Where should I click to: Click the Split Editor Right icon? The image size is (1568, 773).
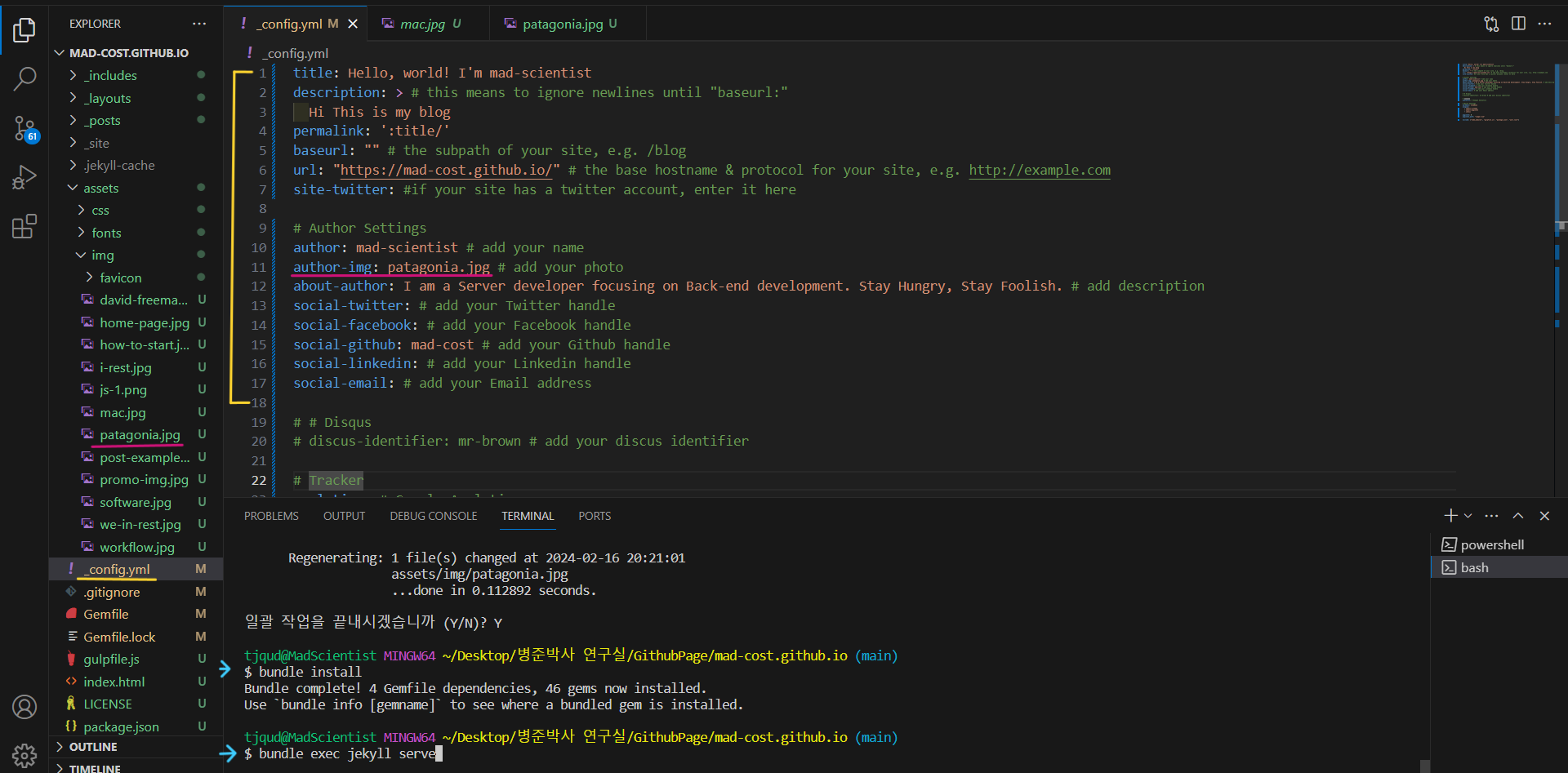point(1518,24)
